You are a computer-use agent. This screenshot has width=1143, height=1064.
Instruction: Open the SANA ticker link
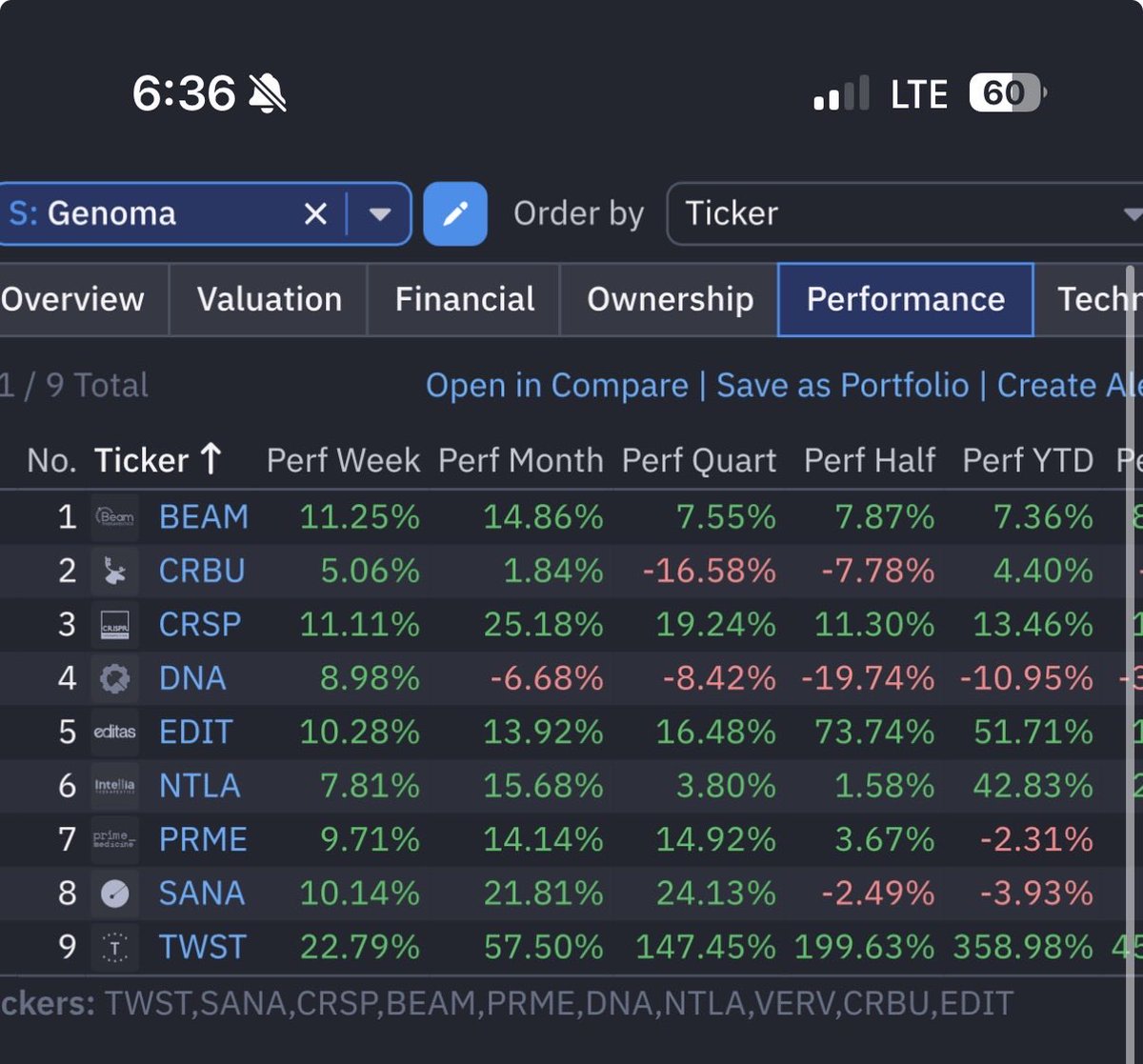(x=202, y=893)
